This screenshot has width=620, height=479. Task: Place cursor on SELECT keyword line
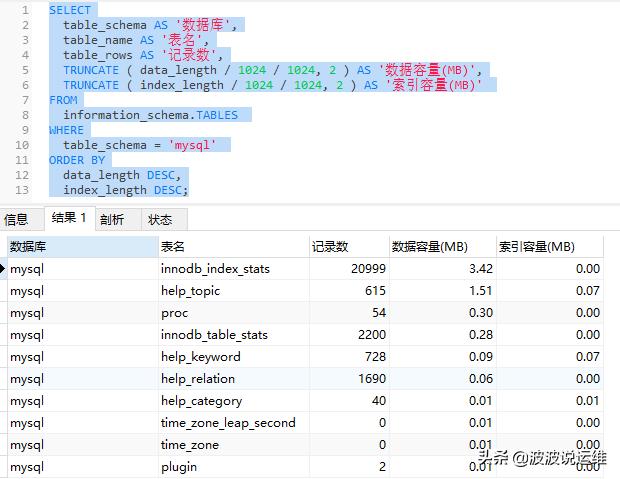(70, 10)
